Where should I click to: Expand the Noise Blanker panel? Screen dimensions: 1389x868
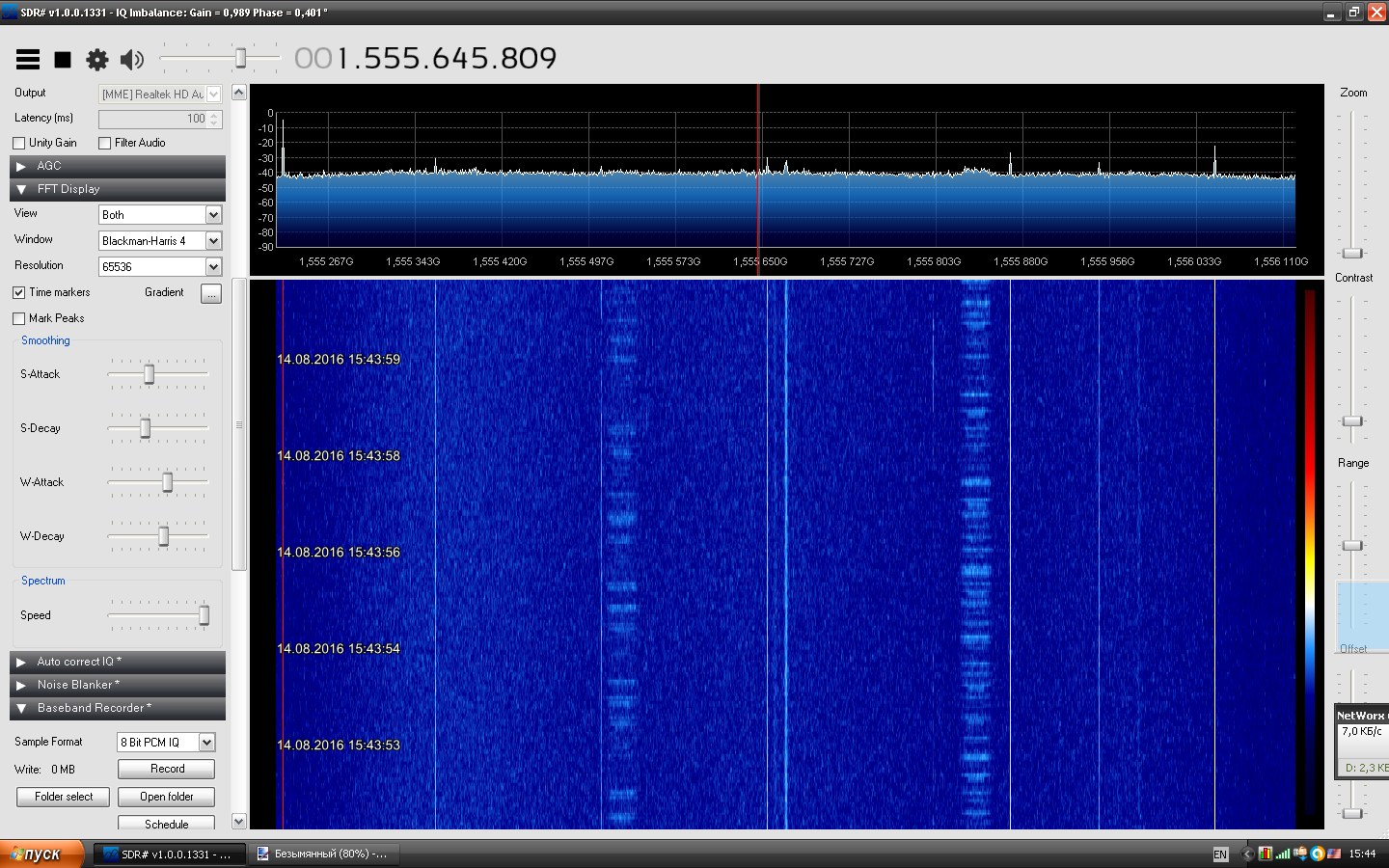[118, 685]
